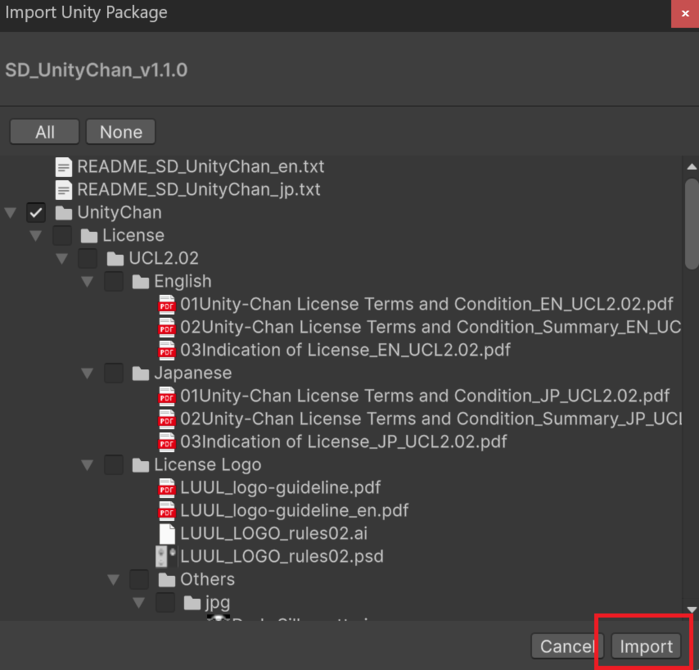Collapse the UnityChan folder arrow
Screen dimensions: 699x670
tap(11, 213)
